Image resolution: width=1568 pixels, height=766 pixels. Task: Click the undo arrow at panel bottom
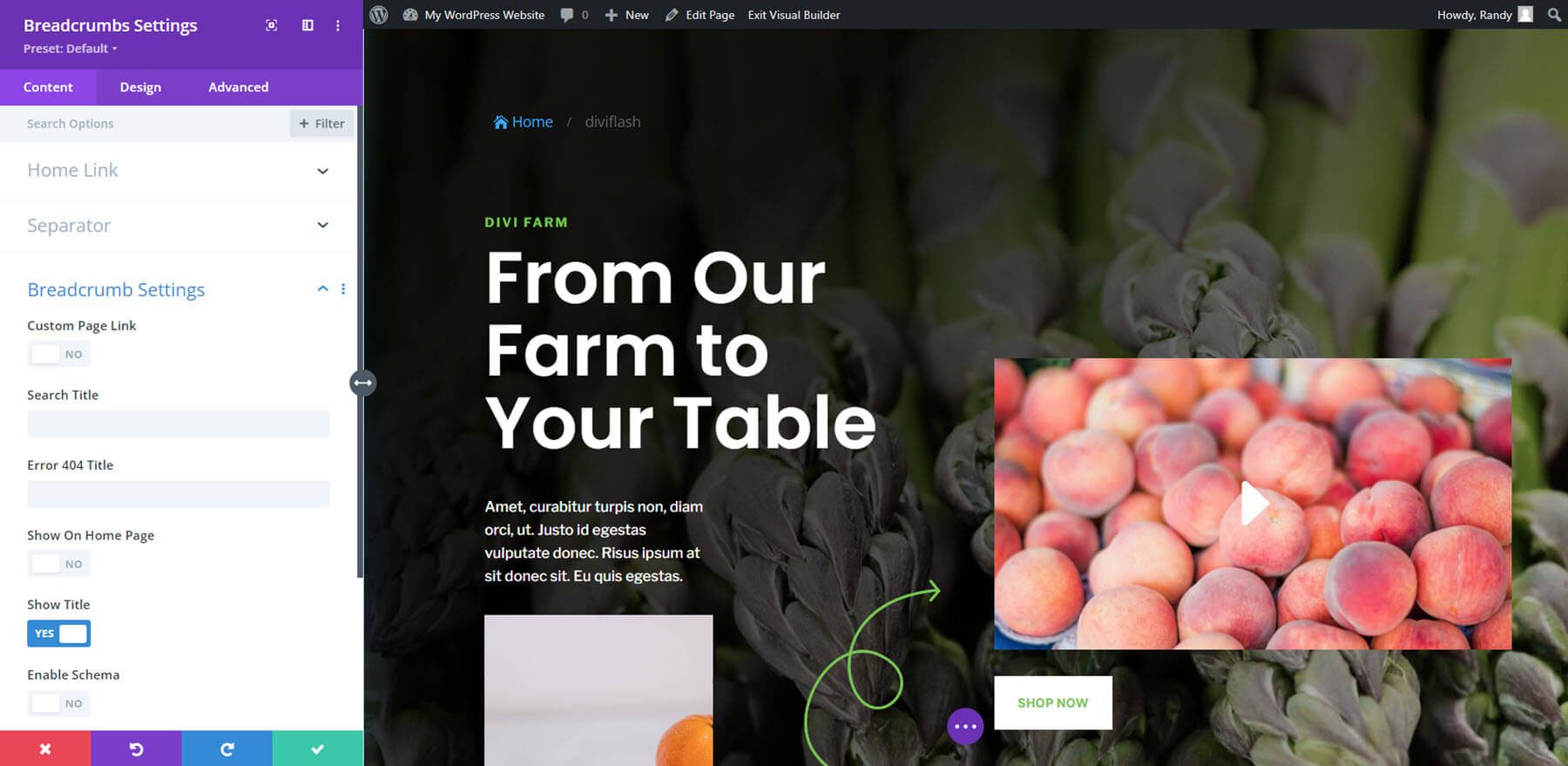click(136, 749)
